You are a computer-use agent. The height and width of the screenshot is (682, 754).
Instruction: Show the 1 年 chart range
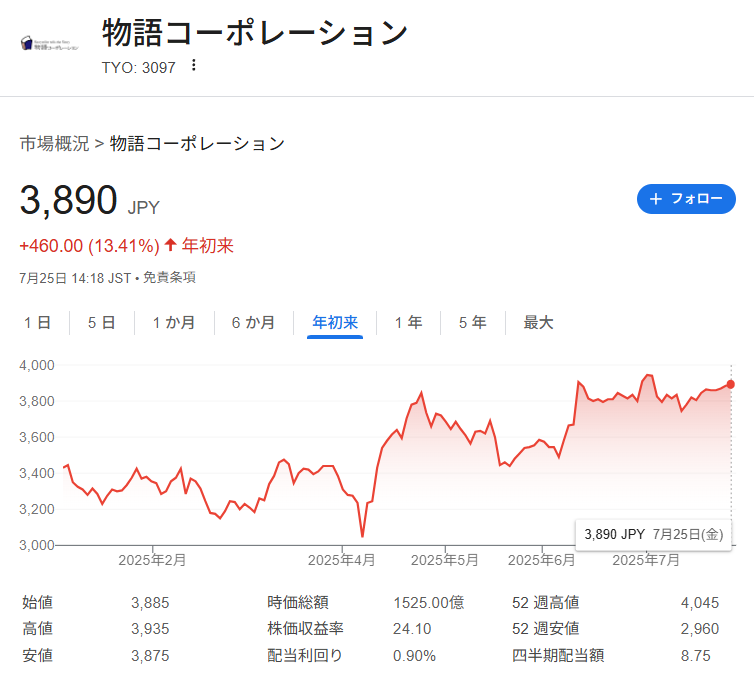click(408, 322)
